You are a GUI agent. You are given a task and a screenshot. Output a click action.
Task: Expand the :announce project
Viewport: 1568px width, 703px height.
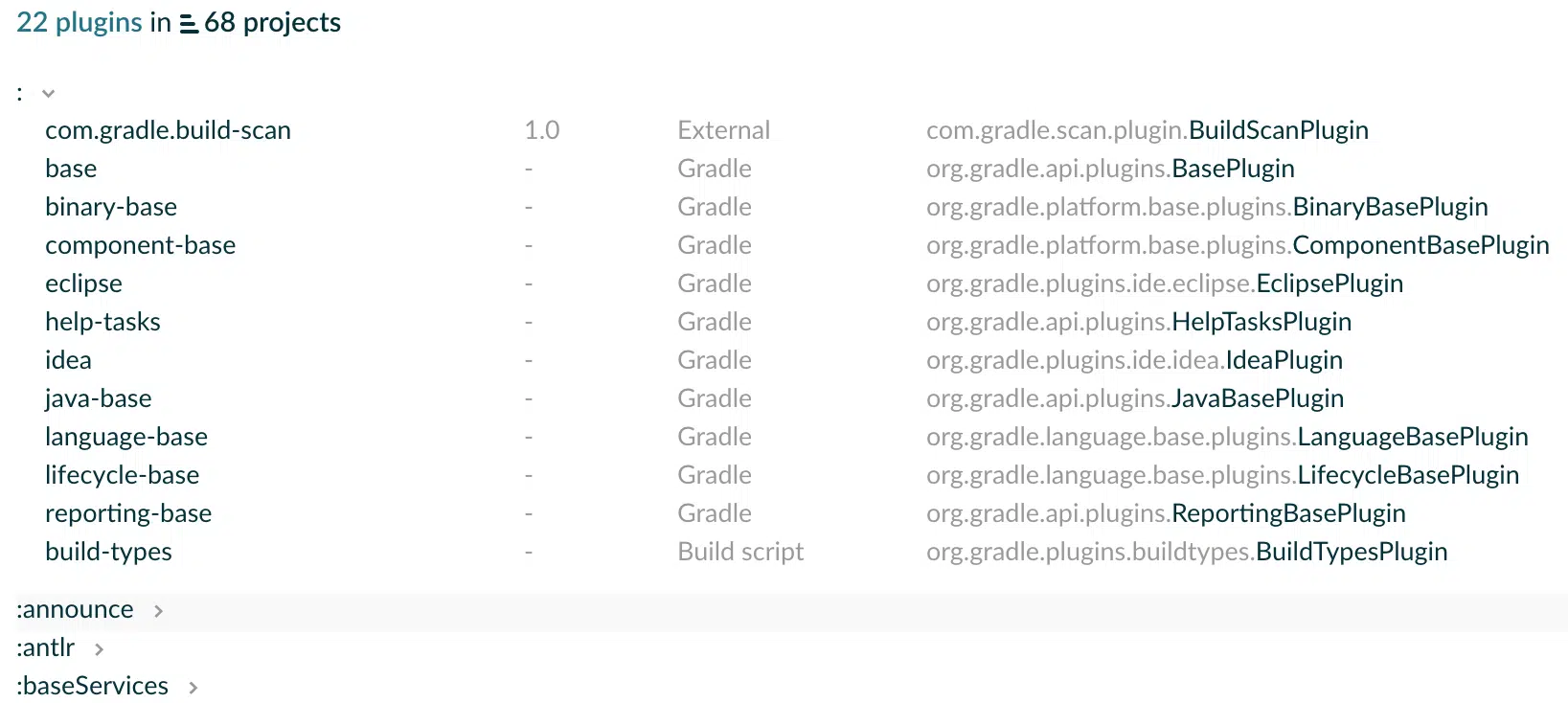(158, 611)
